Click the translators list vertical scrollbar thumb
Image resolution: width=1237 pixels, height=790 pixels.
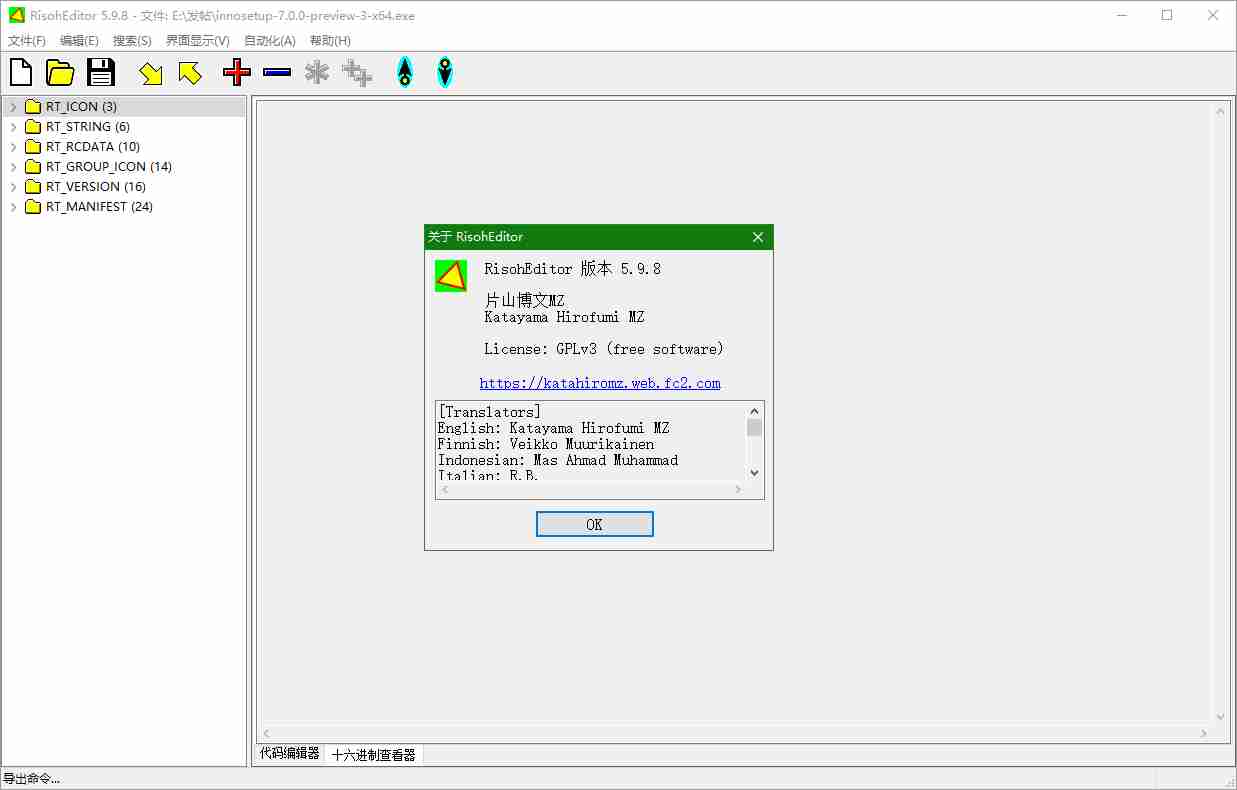coord(755,428)
